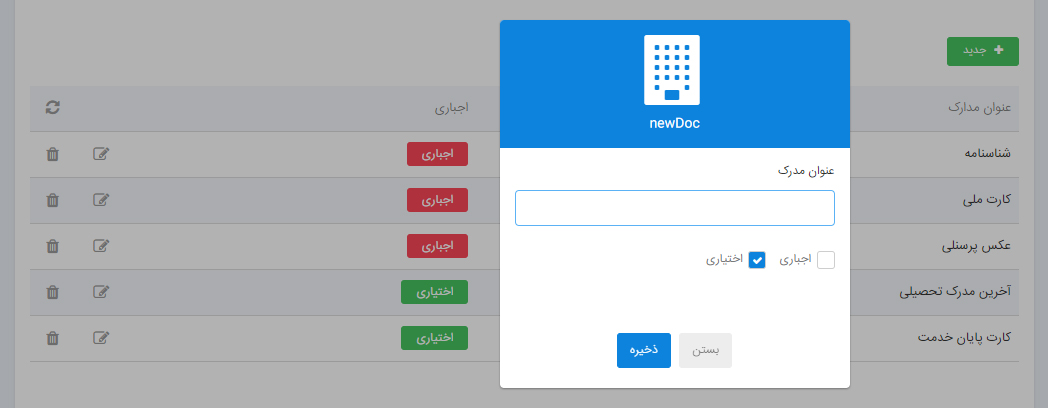Viewport: 1048px width, 408px height.
Task: Click the green جدید new button
Action: [x=982, y=51]
